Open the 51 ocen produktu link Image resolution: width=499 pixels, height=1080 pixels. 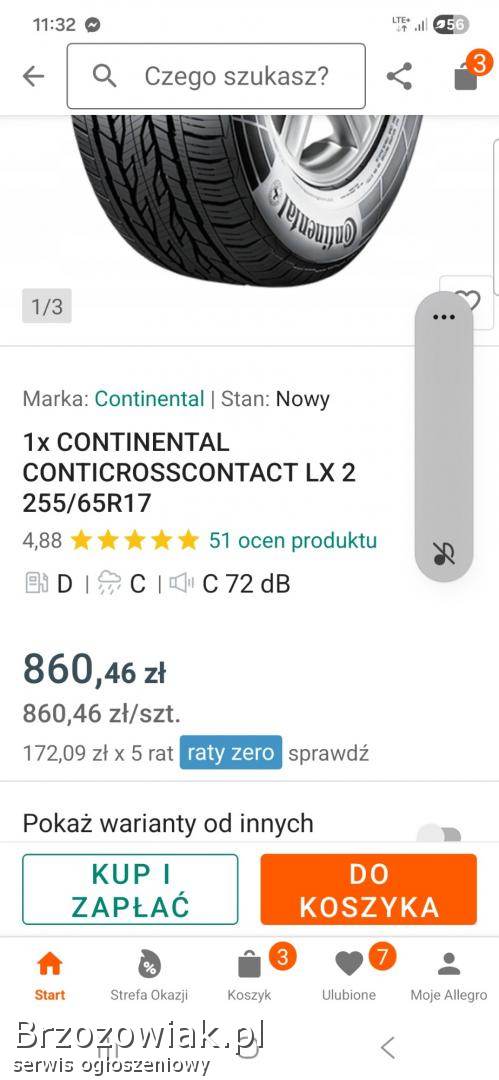293,540
